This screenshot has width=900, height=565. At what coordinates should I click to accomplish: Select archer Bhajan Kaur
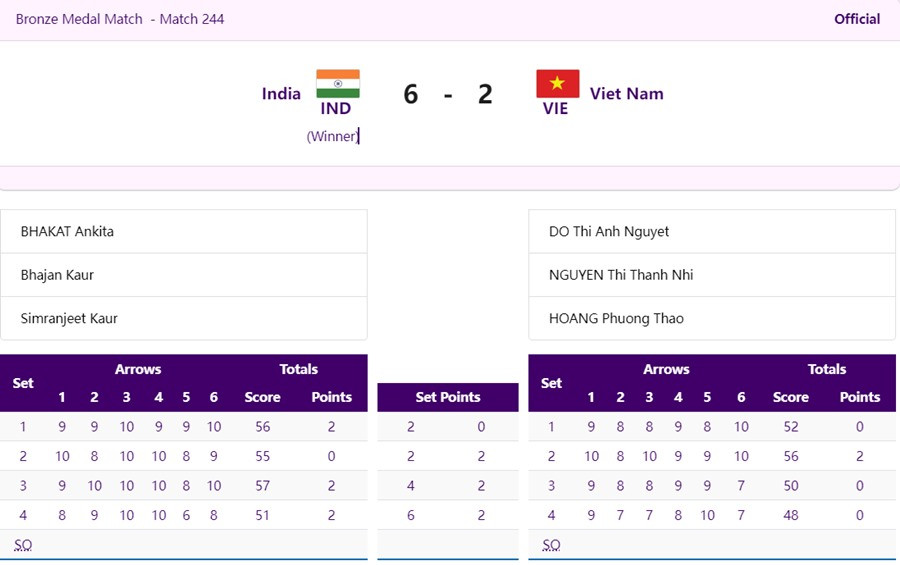pyautogui.click(x=57, y=275)
